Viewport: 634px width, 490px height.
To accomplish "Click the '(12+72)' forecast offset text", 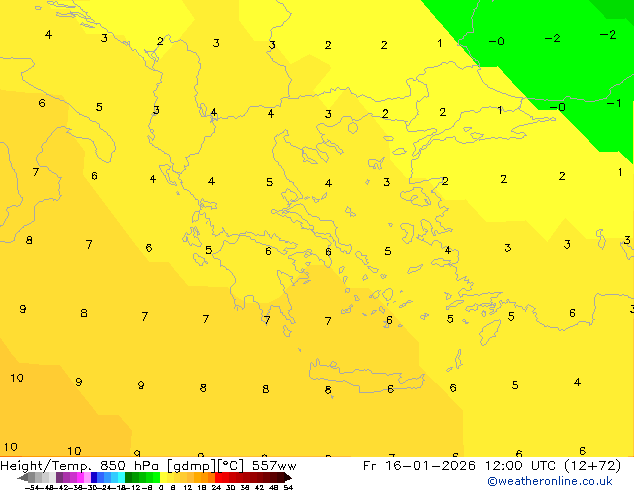I will [x=592, y=466].
